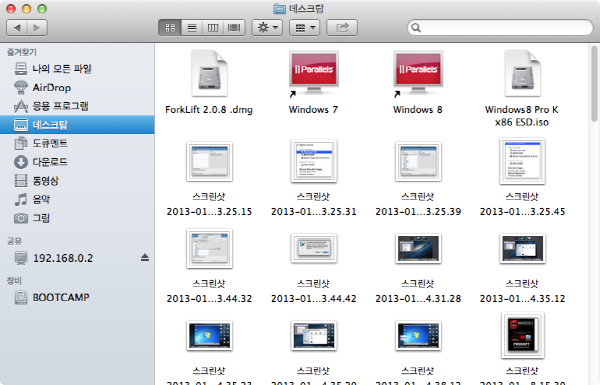Select screenshot thumbnail 2013-01...3.25.45
600x385 pixels.
[x=522, y=161]
